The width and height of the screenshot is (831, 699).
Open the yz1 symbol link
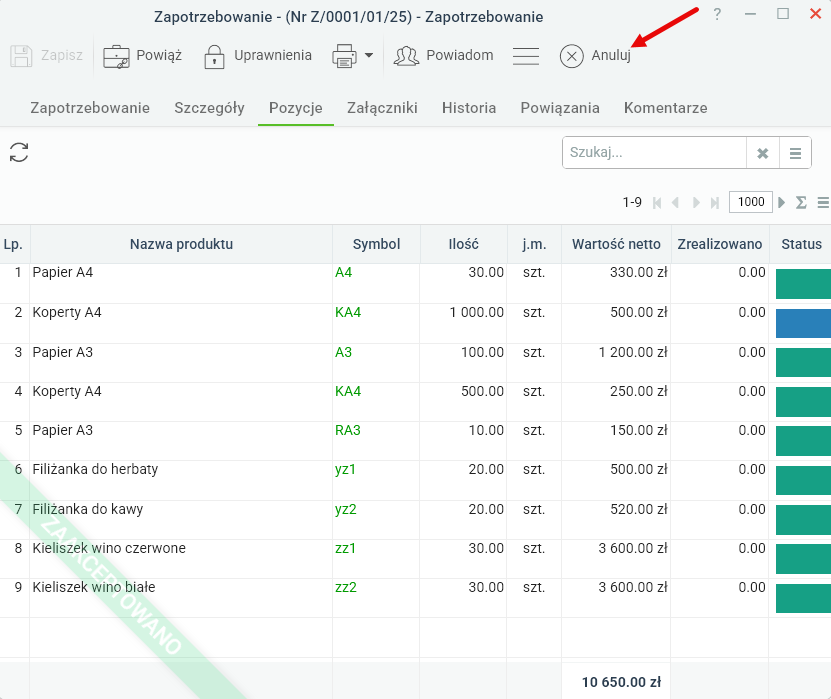(x=345, y=470)
